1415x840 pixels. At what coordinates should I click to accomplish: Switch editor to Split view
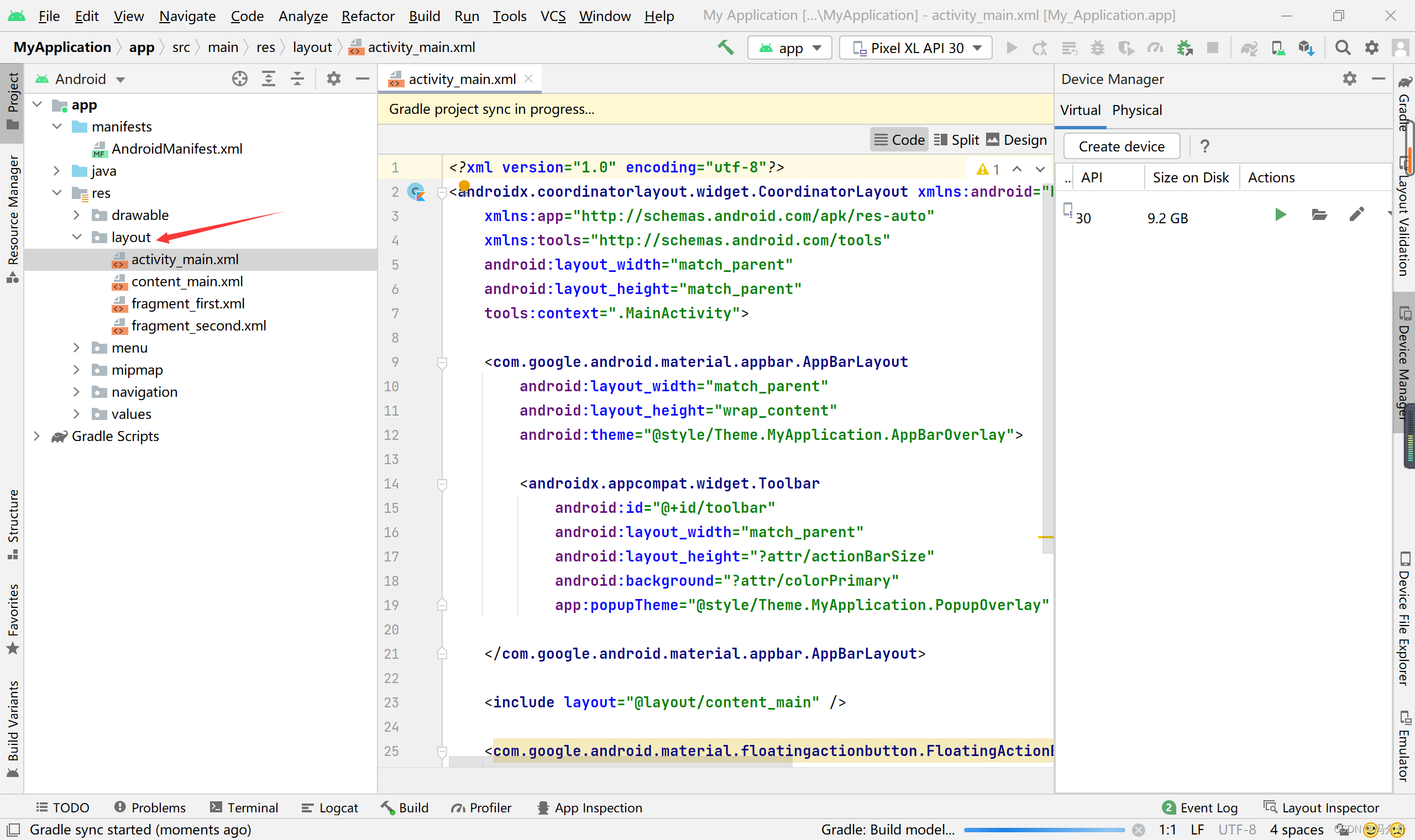click(957, 140)
